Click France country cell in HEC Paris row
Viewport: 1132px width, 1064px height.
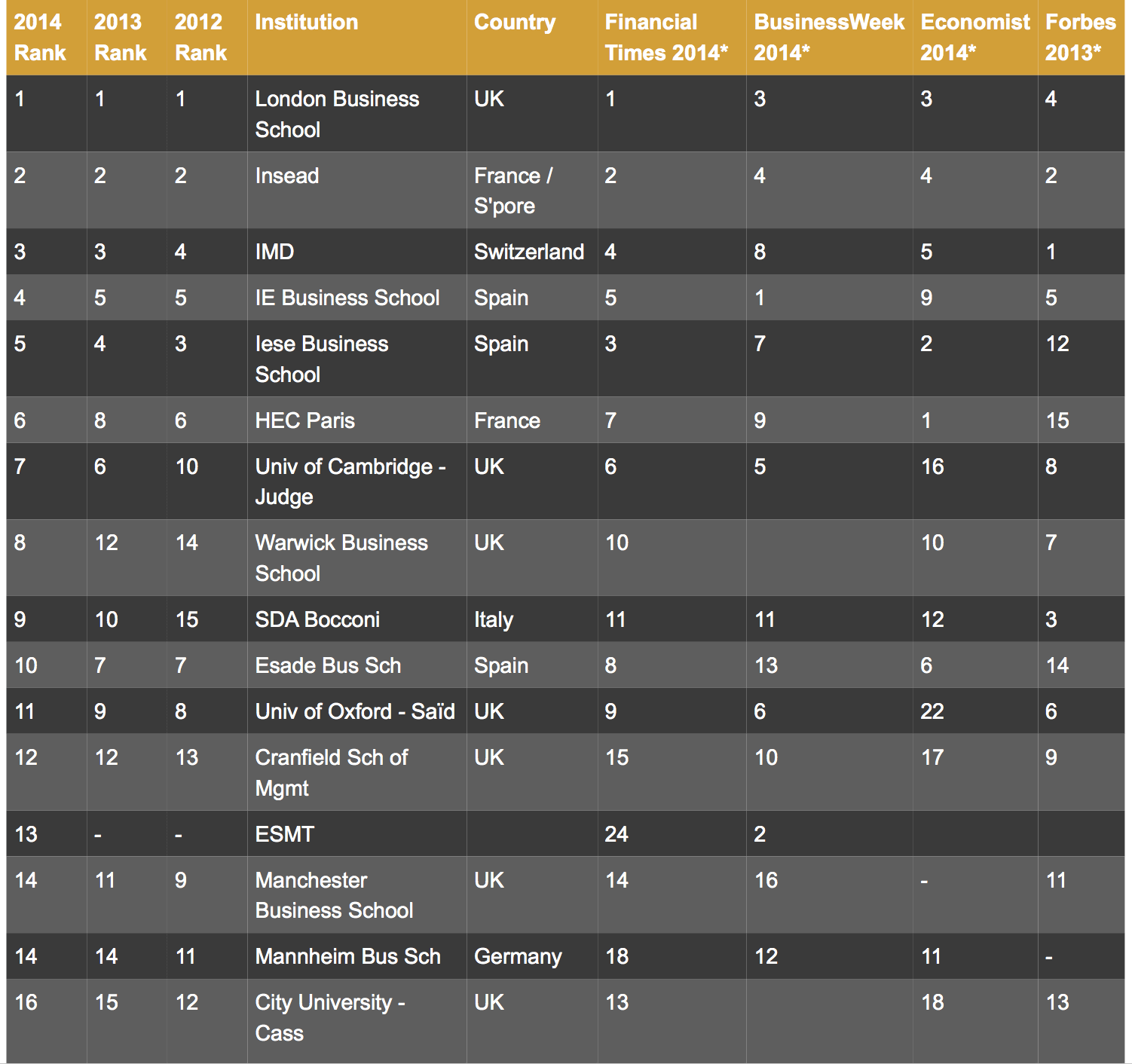click(532, 420)
